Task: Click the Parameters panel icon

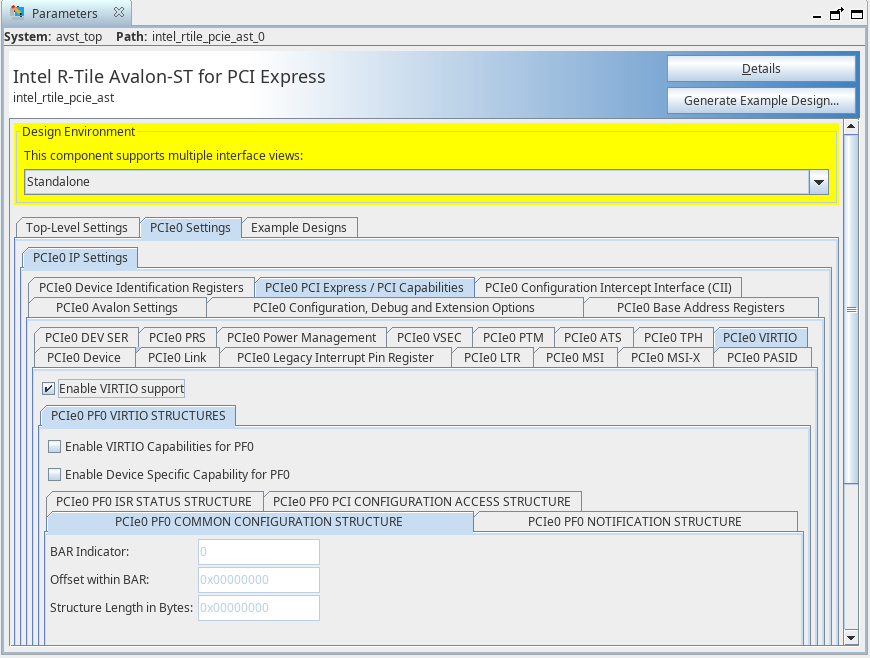Action: [17, 12]
